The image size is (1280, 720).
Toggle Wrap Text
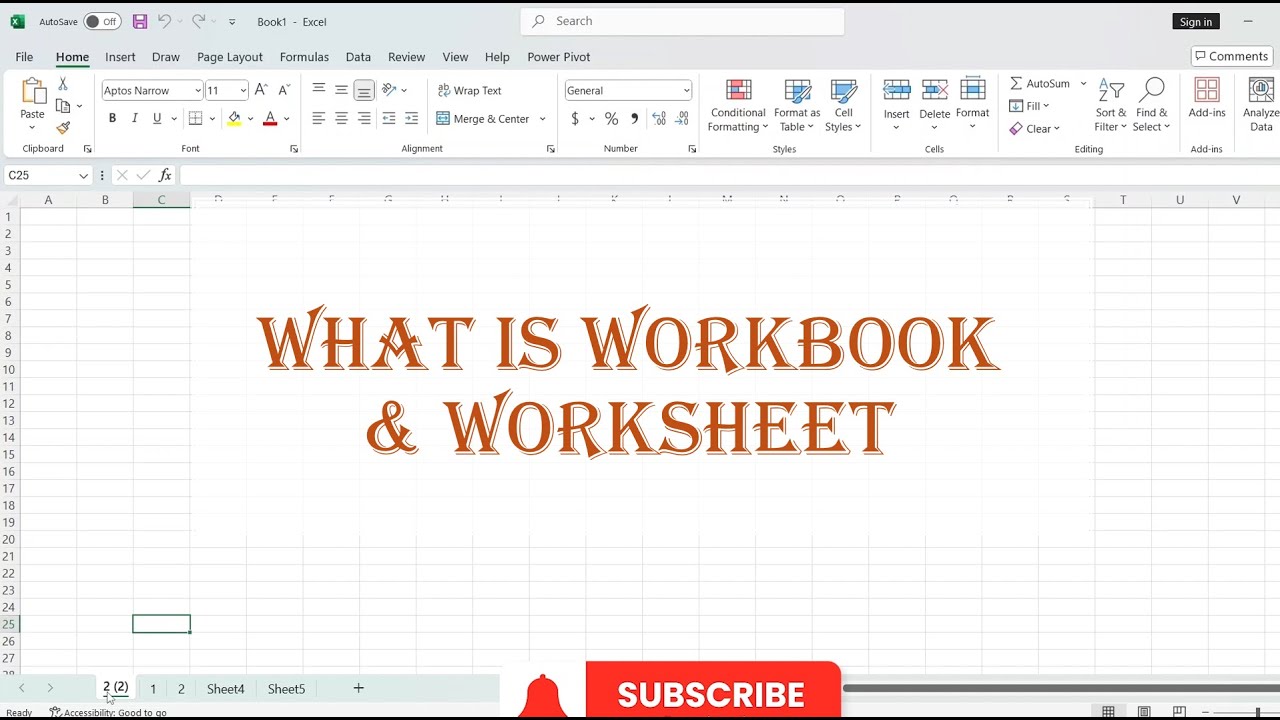[x=469, y=90]
